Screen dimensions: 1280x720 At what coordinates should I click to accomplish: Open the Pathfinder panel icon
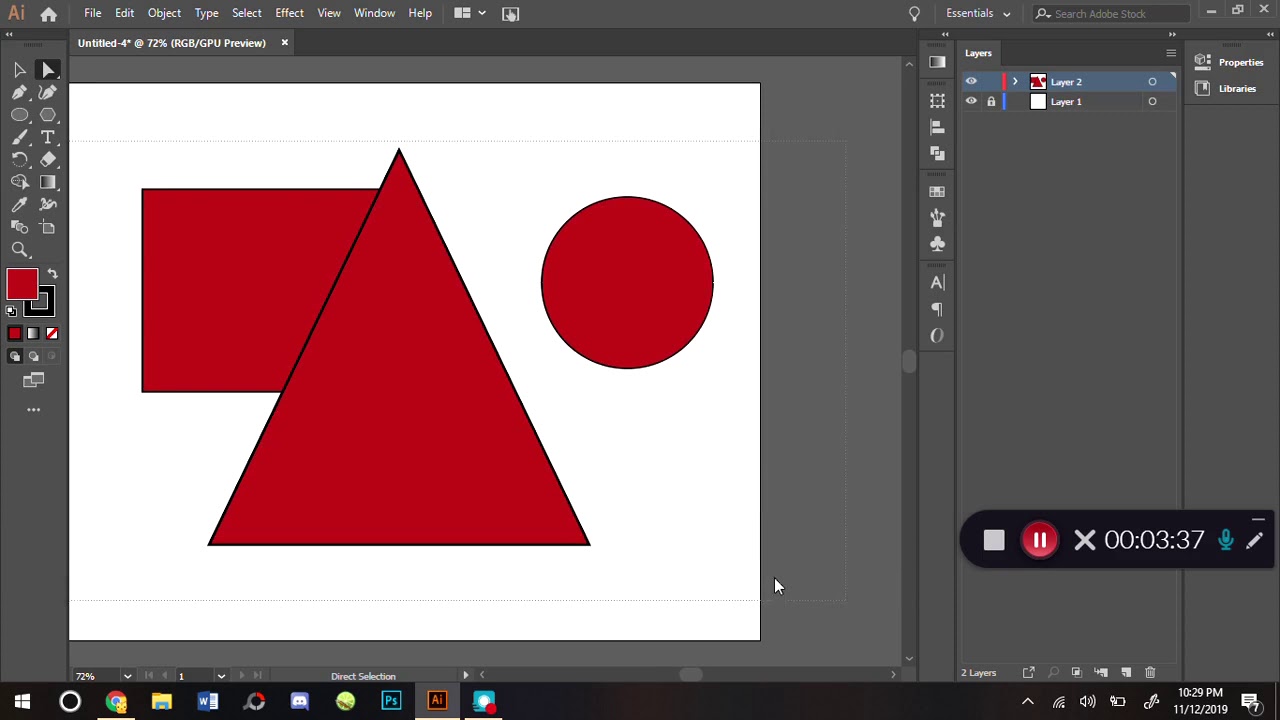click(937, 153)
